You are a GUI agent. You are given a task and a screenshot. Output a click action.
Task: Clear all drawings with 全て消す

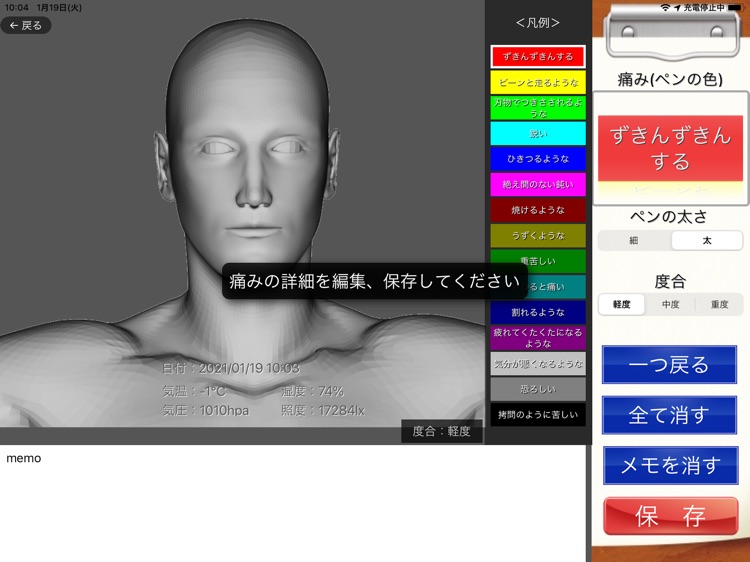click(669, 415)
